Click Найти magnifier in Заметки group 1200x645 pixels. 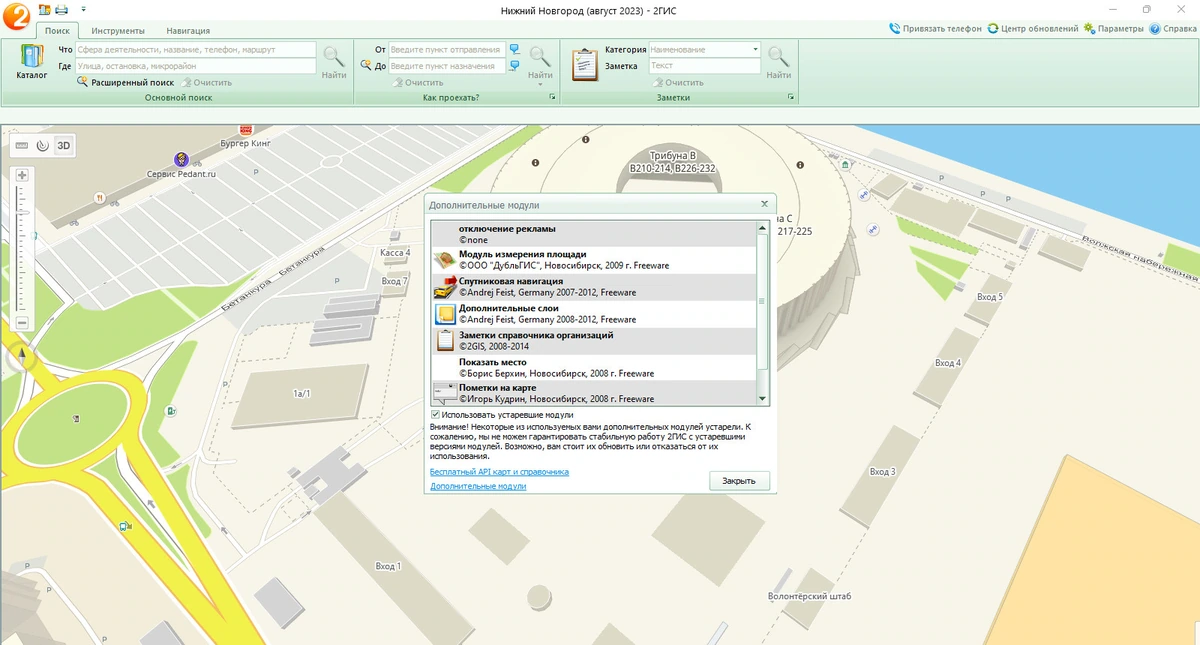[x=777, y=55]
